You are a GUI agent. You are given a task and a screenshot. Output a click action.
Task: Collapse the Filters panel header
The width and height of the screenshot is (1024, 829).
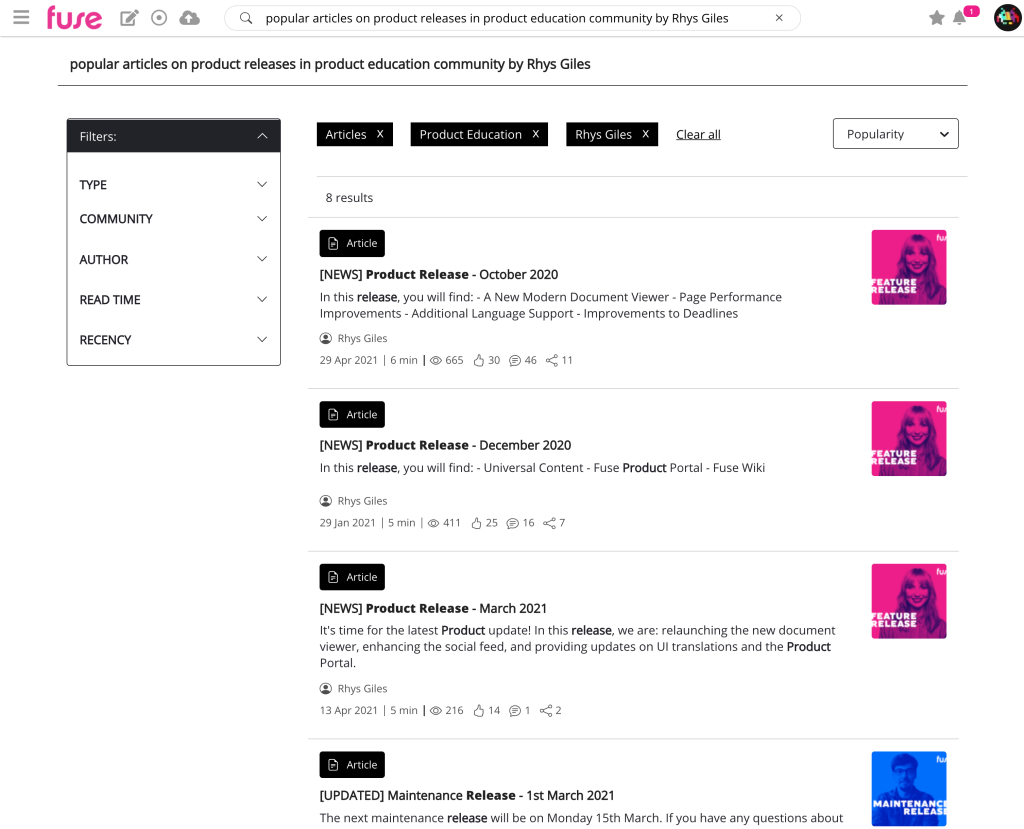coord(174,136)
